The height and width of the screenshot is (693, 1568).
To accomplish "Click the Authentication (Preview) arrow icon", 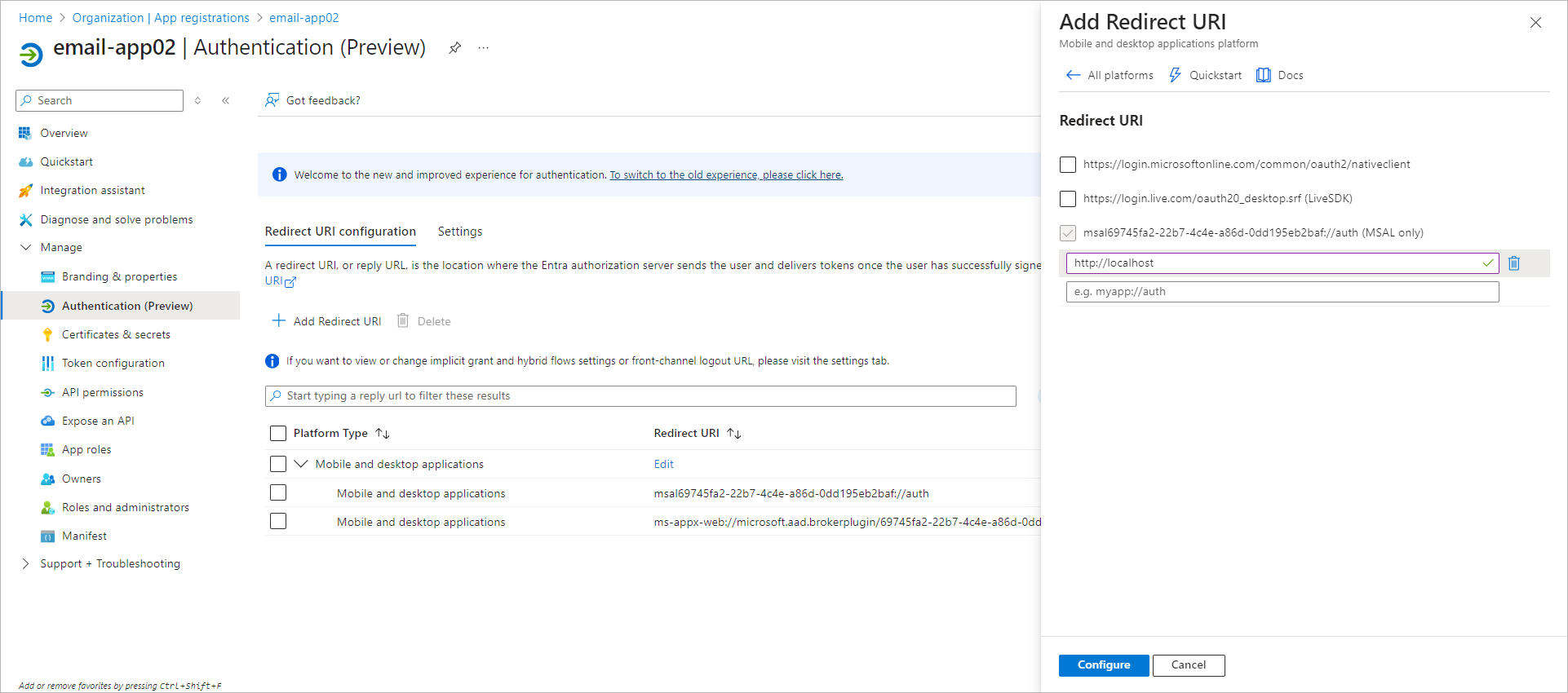I will pos(48,306).
